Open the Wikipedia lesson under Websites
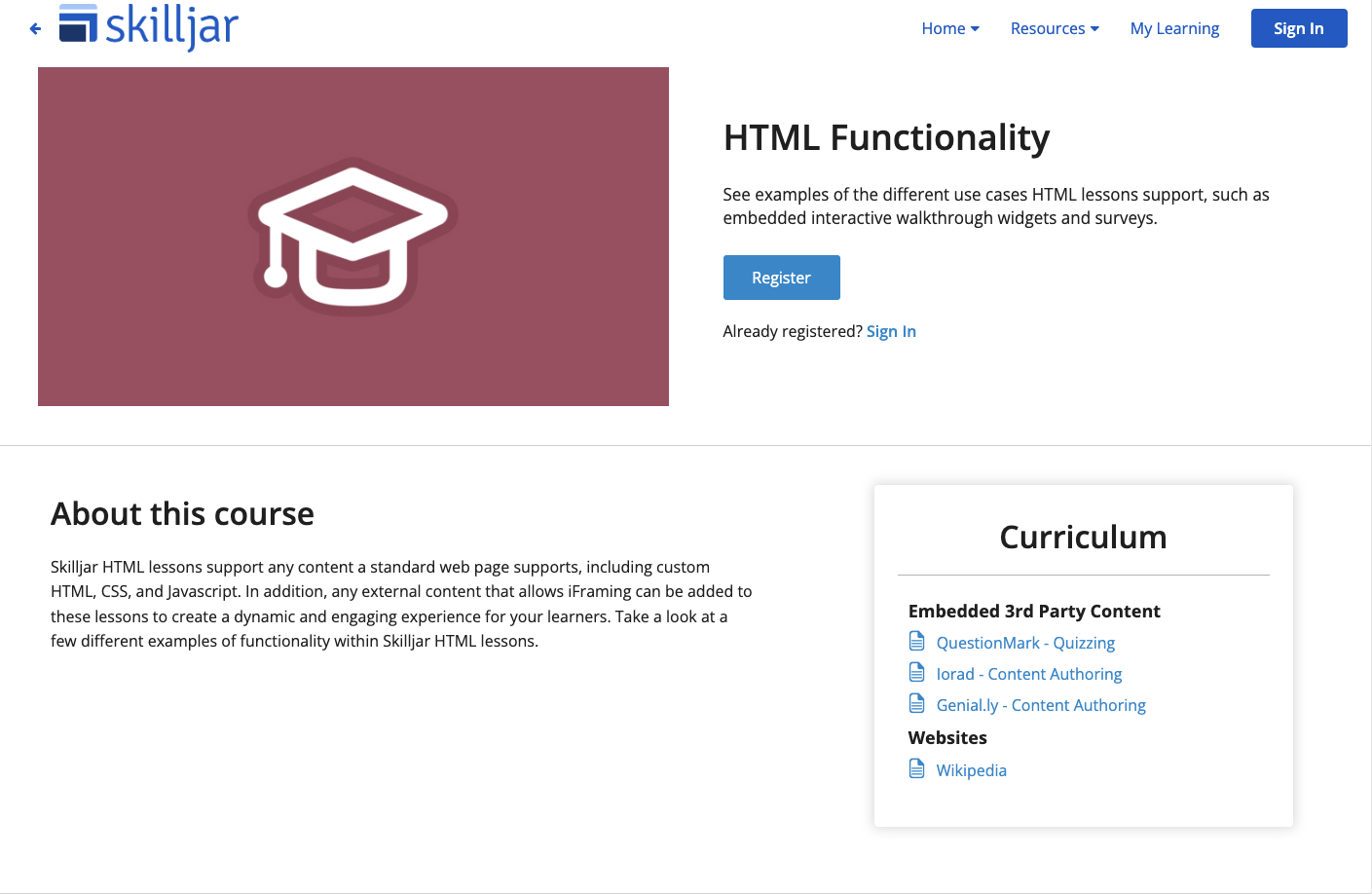The width and height of the screenshot is (1372, 894). (x=971, y=769)
